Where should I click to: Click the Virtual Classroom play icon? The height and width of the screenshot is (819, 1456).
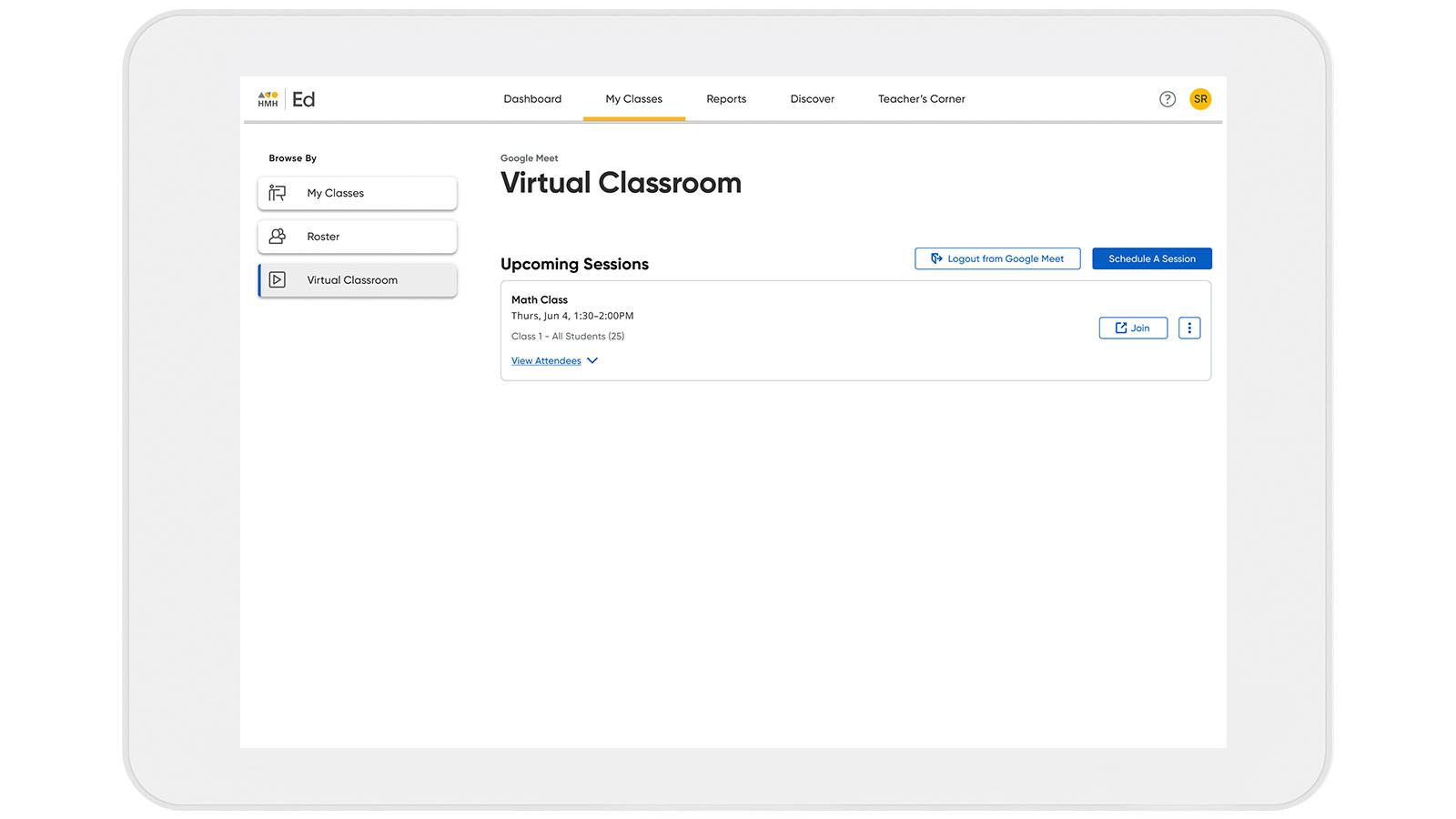[278, 280]
